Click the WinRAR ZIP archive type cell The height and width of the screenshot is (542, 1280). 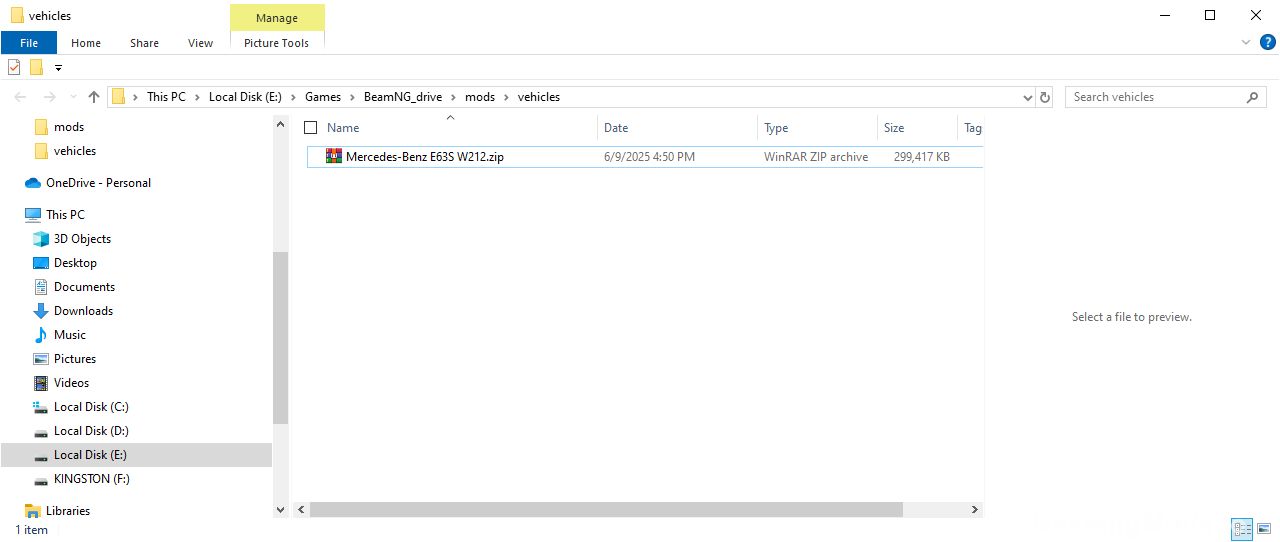tap(816, 157)
